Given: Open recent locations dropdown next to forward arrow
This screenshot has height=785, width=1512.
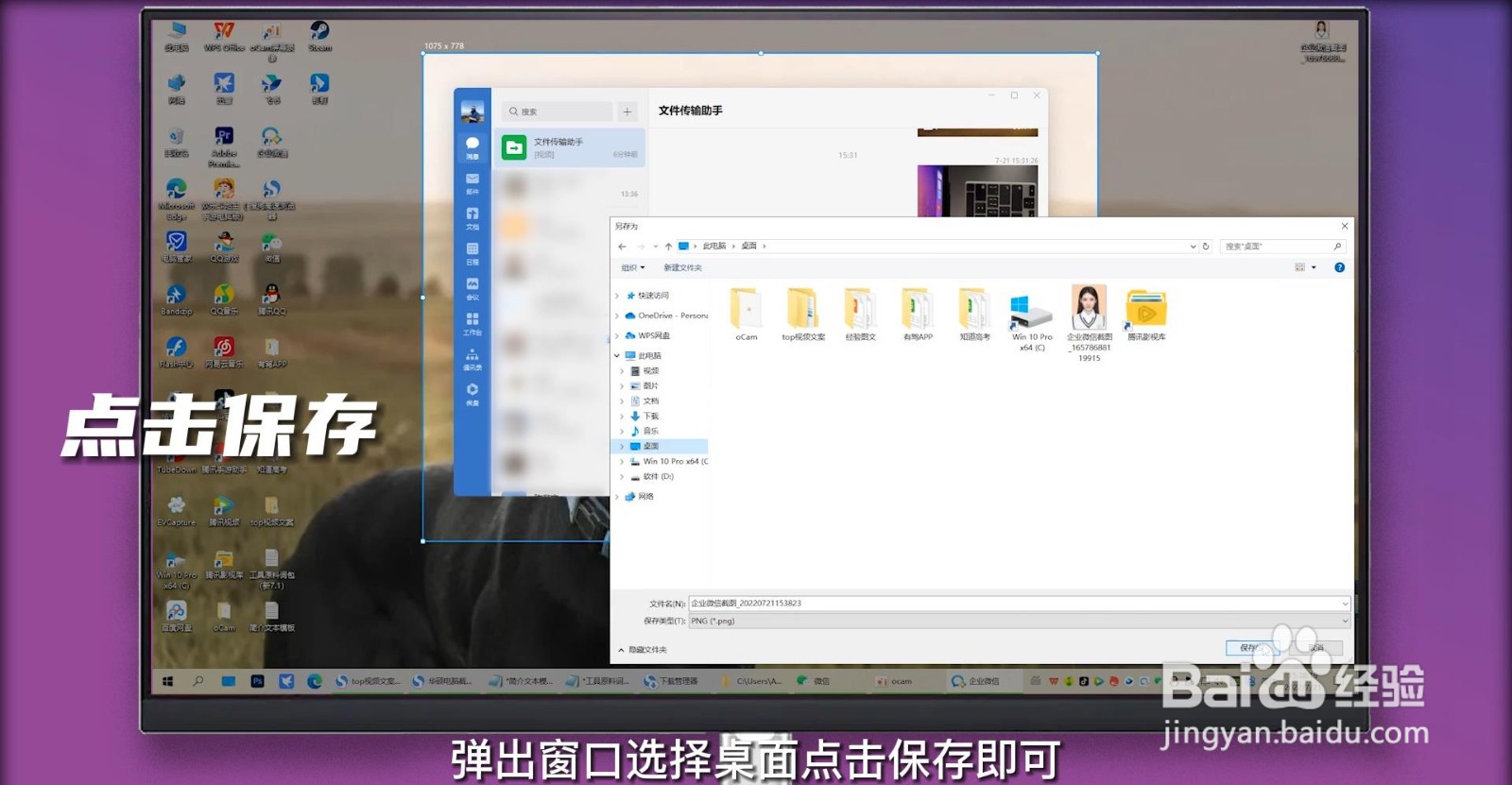Looking at the screenshot, I should 655,246.
